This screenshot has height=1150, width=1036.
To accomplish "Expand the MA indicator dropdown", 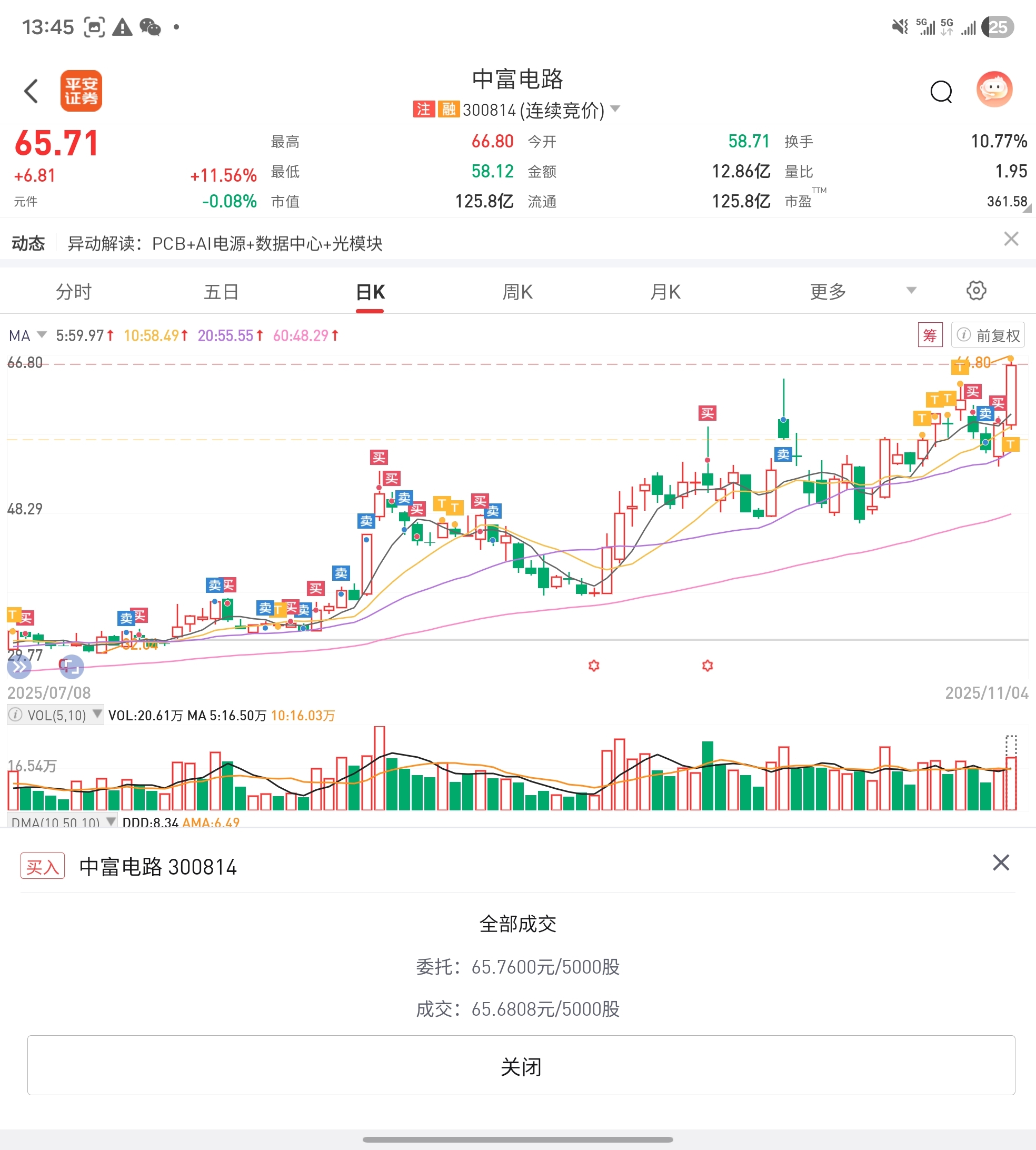I will 41,335.
